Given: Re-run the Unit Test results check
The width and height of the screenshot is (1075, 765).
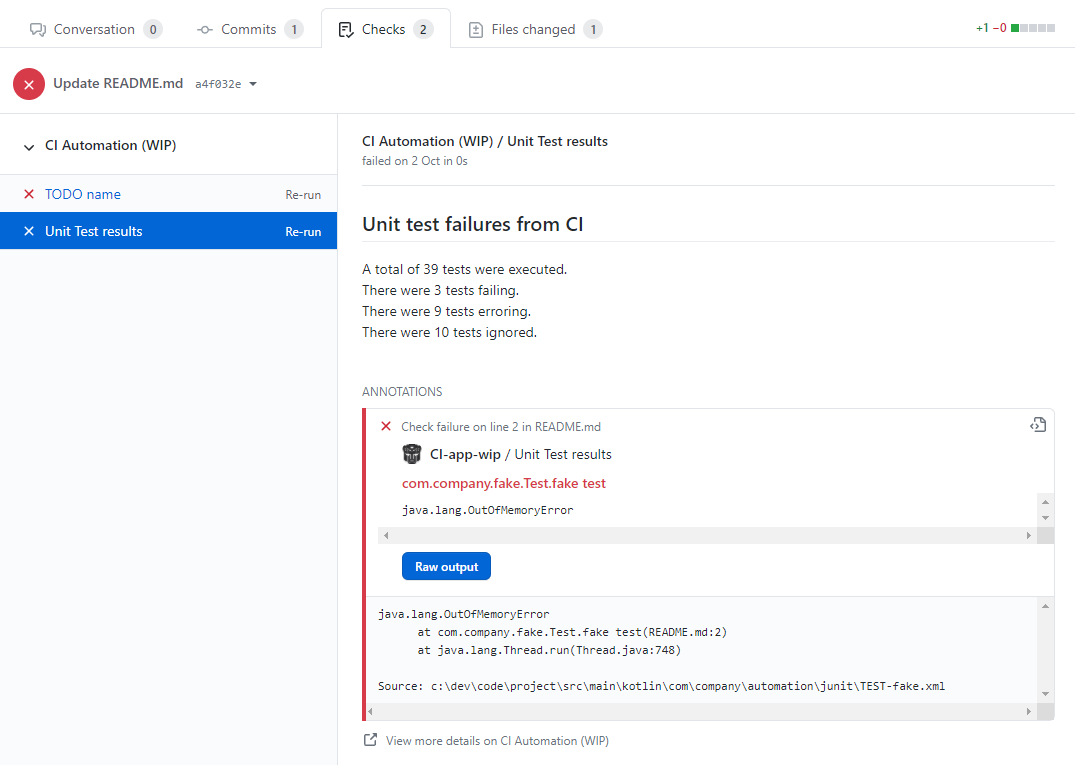Looking at the screenshot, I should pyautogui.click(x=303, y=232).
